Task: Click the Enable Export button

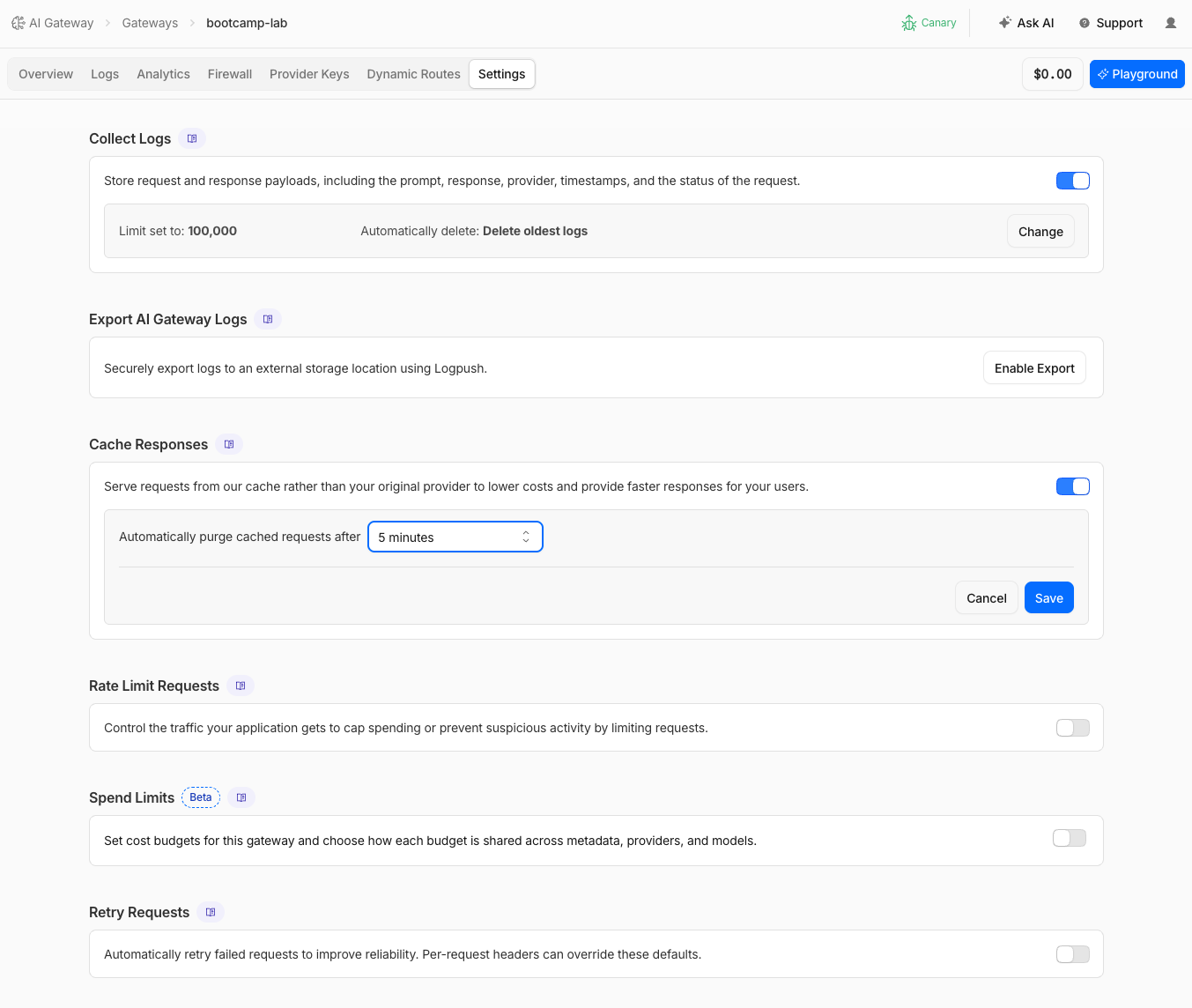Action: coord(1034,367)
